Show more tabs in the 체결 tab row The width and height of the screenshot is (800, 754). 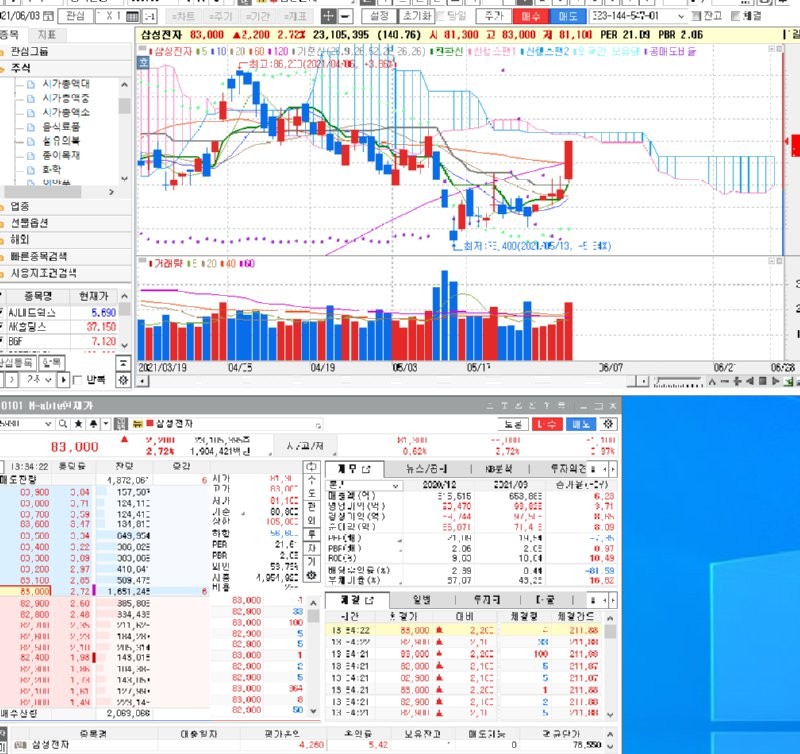(x=592, y=600)
